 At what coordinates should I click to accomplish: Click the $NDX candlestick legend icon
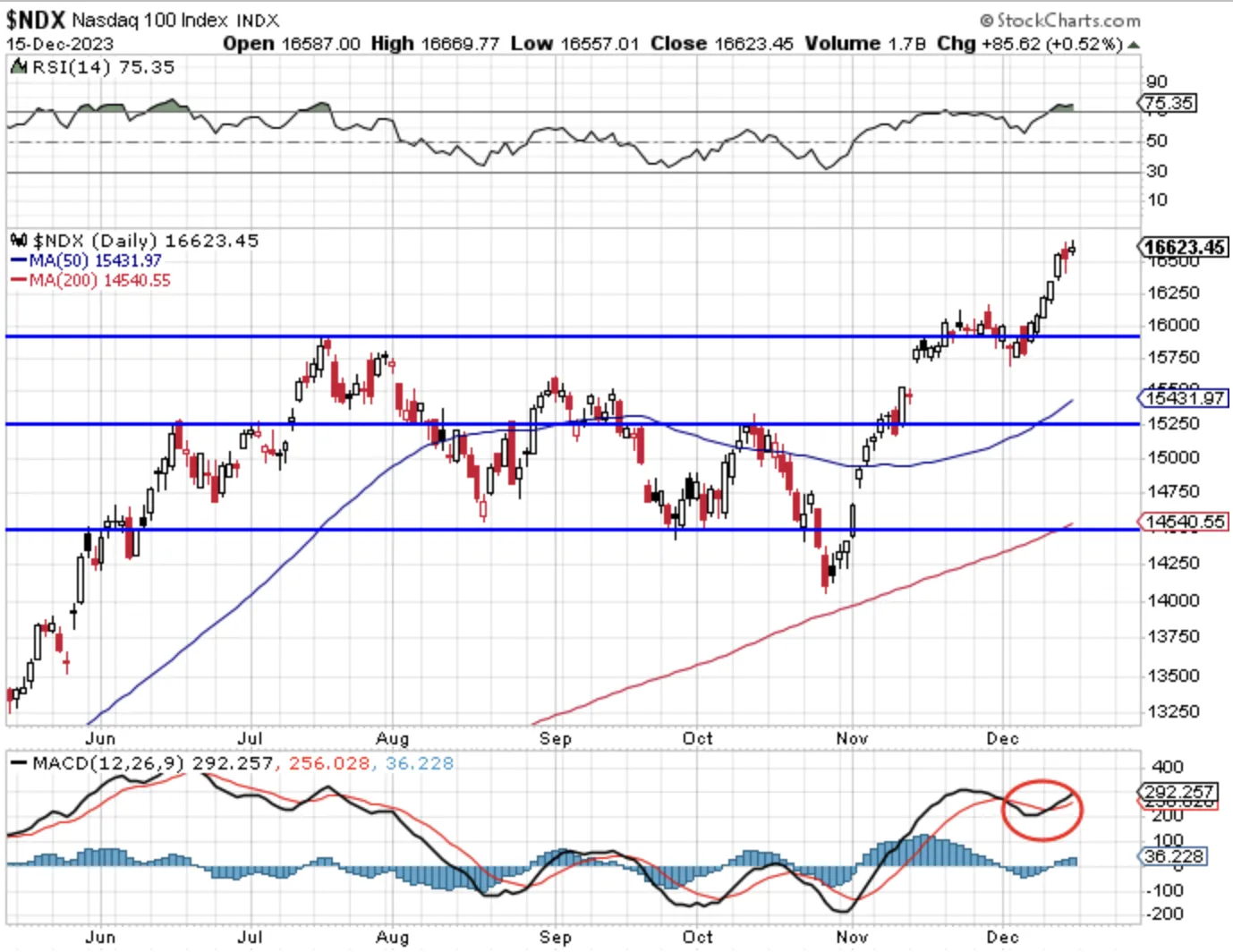coord(19,240)
